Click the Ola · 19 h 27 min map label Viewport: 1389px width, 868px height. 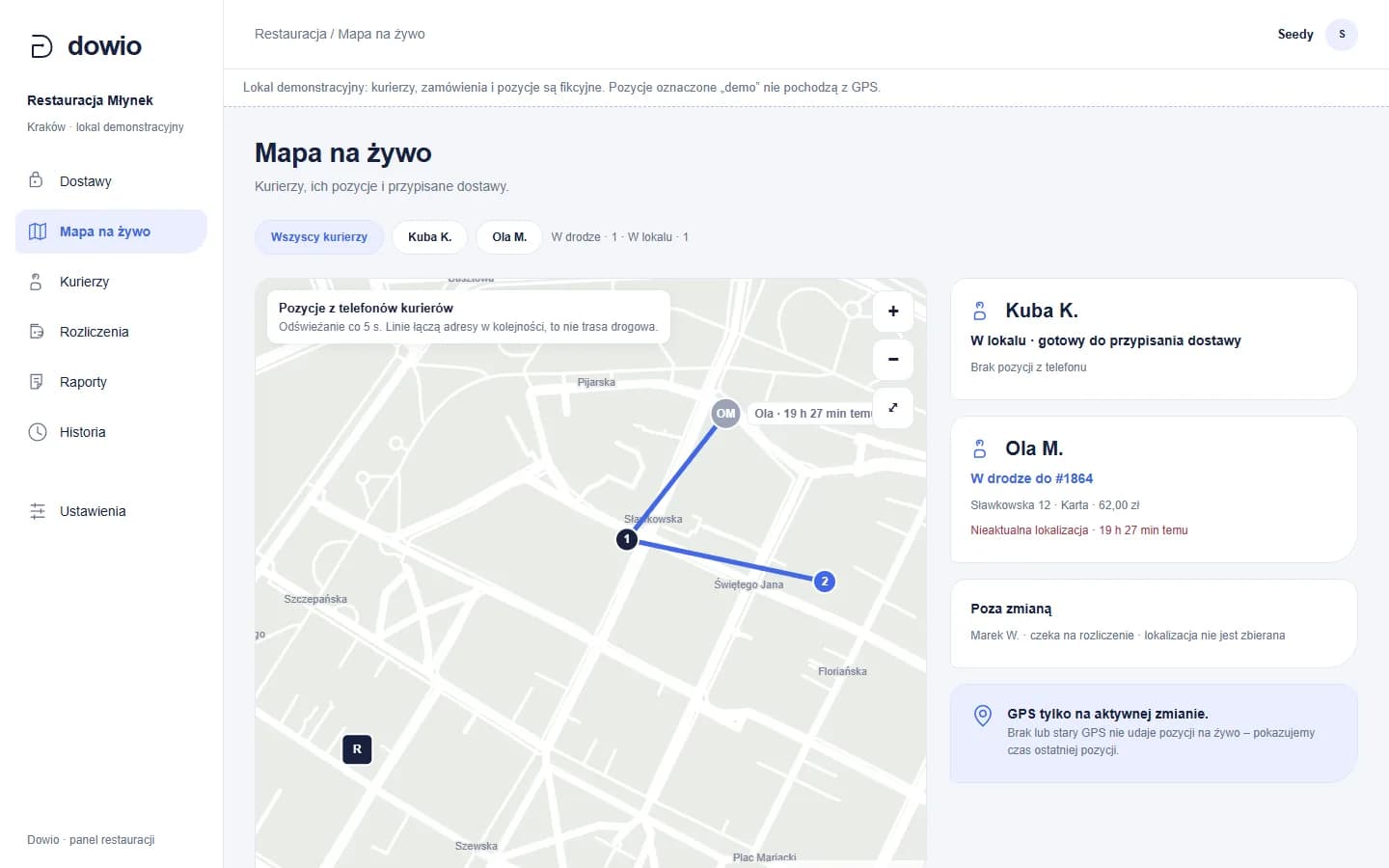pyautogui.click(x=810, y=414)
